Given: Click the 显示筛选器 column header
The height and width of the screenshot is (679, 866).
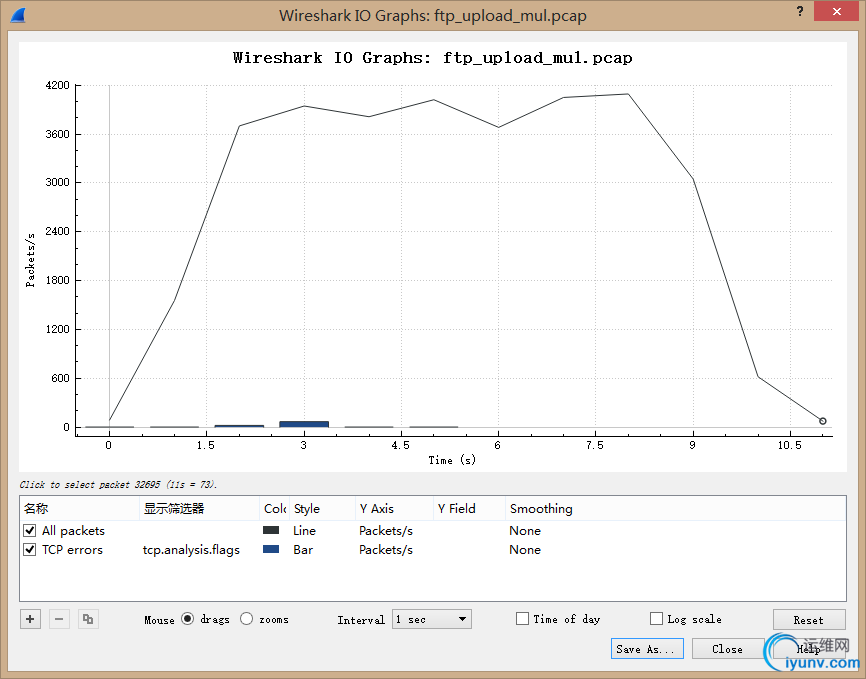Looking at the screenshot, I should [x=199, y=508].
